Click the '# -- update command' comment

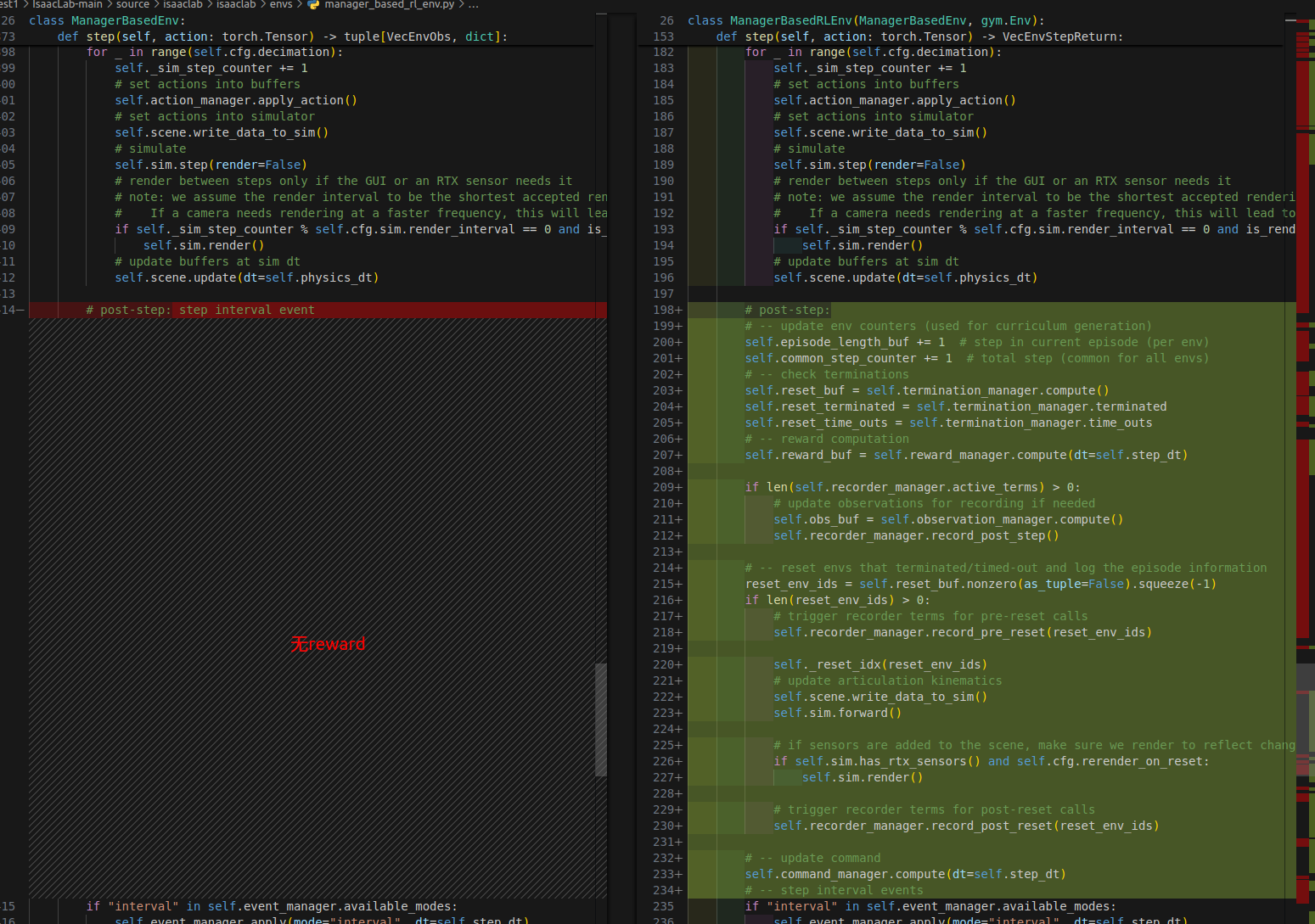pyautogui.click(x=812, y=858)
